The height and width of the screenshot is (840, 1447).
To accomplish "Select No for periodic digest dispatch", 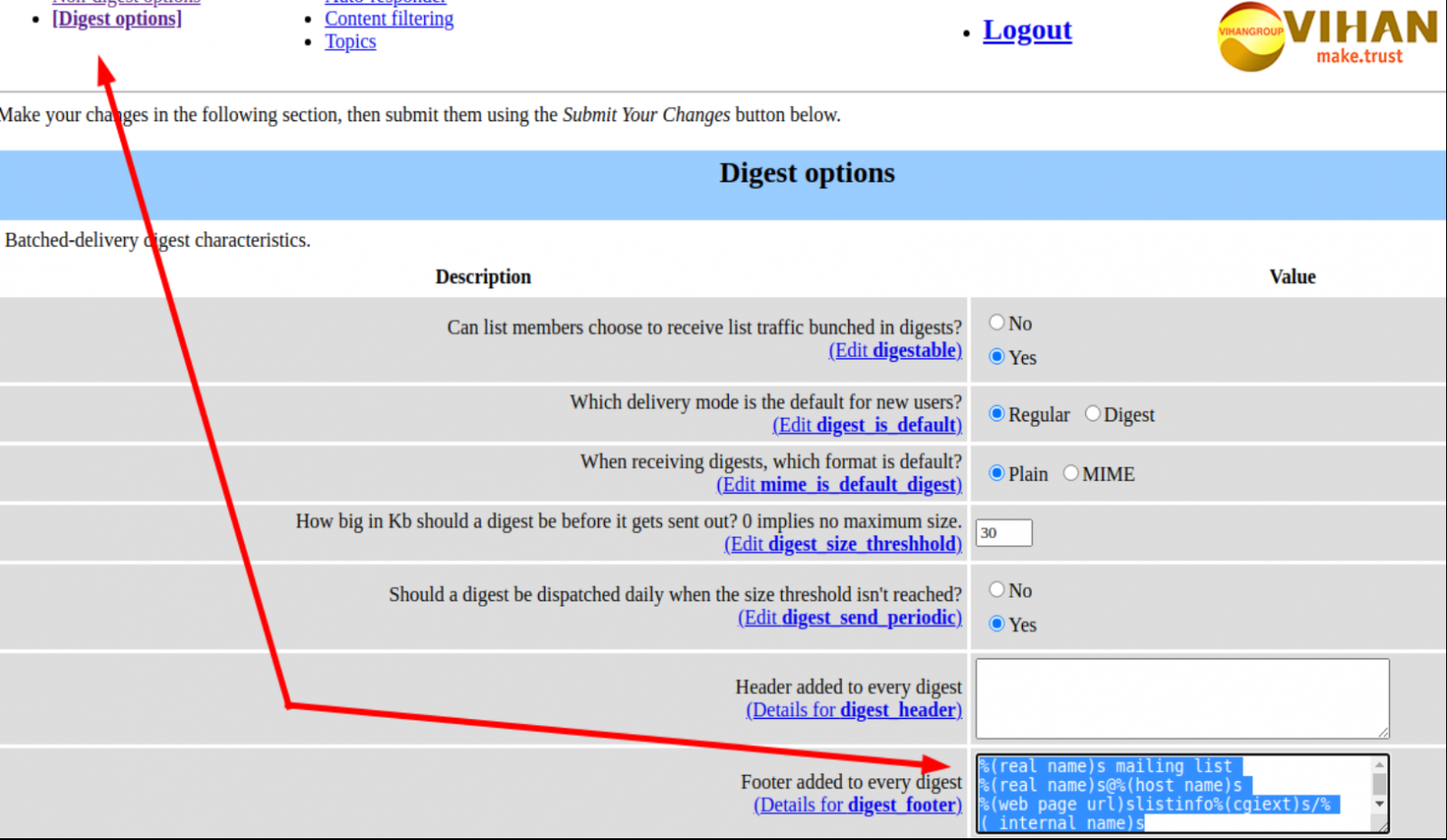I will tap(997, 590).
